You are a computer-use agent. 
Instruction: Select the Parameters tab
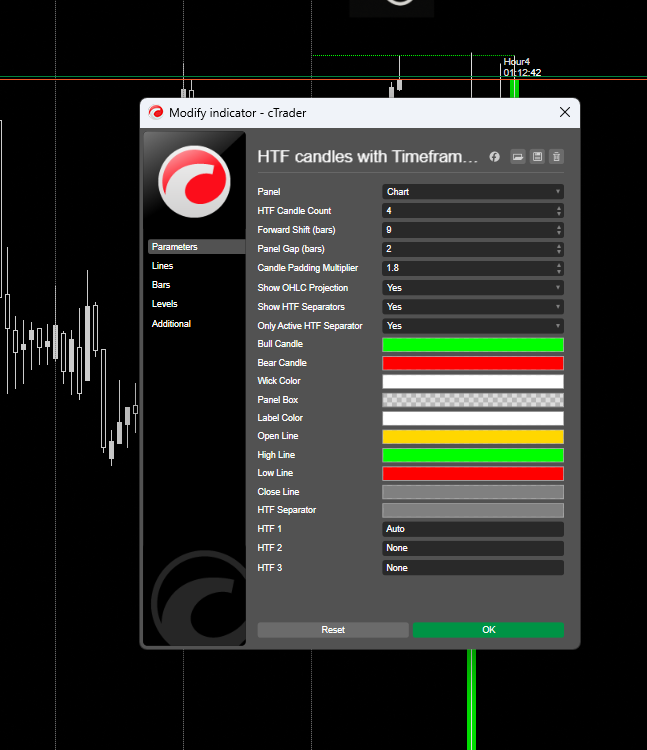click(x=196, y=247)
